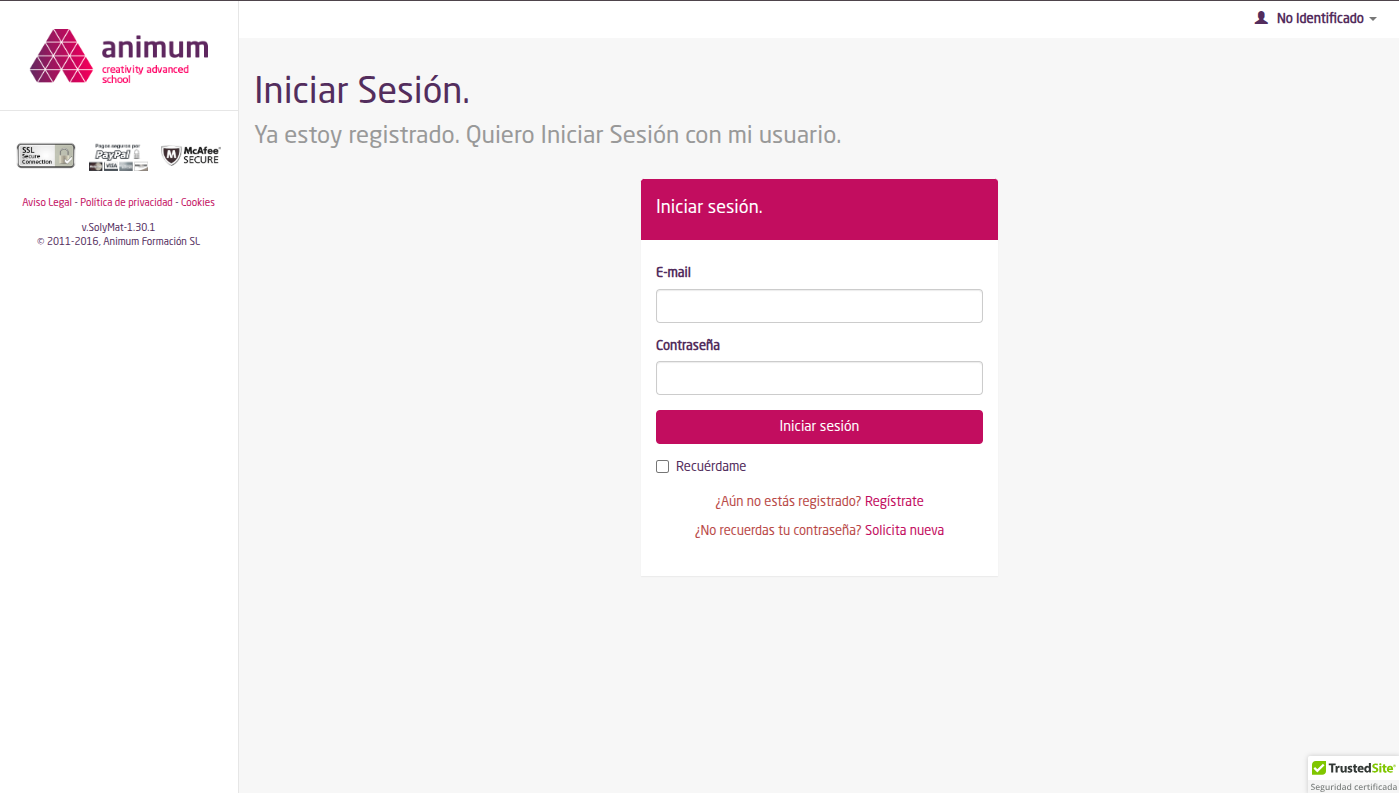Focus the E-mail input field
Viewport: 1399px width, 793px height.
(x=819, y=306)
